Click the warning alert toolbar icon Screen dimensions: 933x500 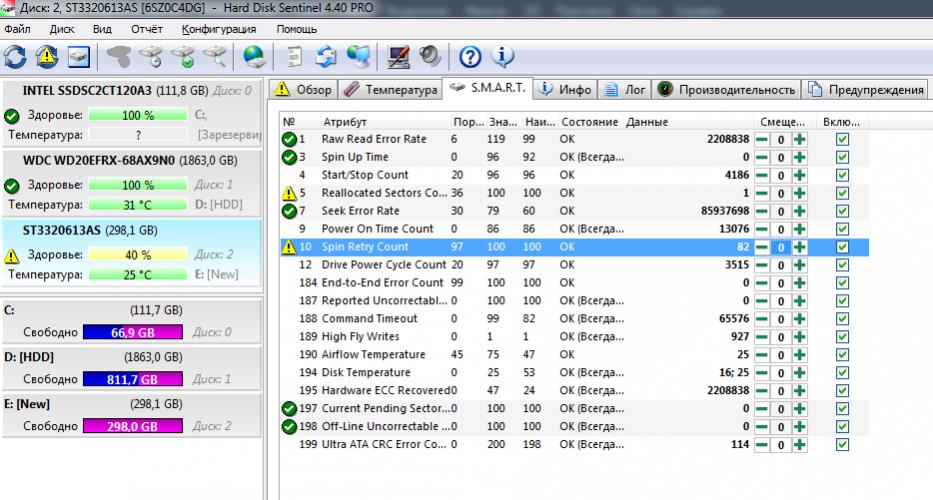(x=47, y=56)
